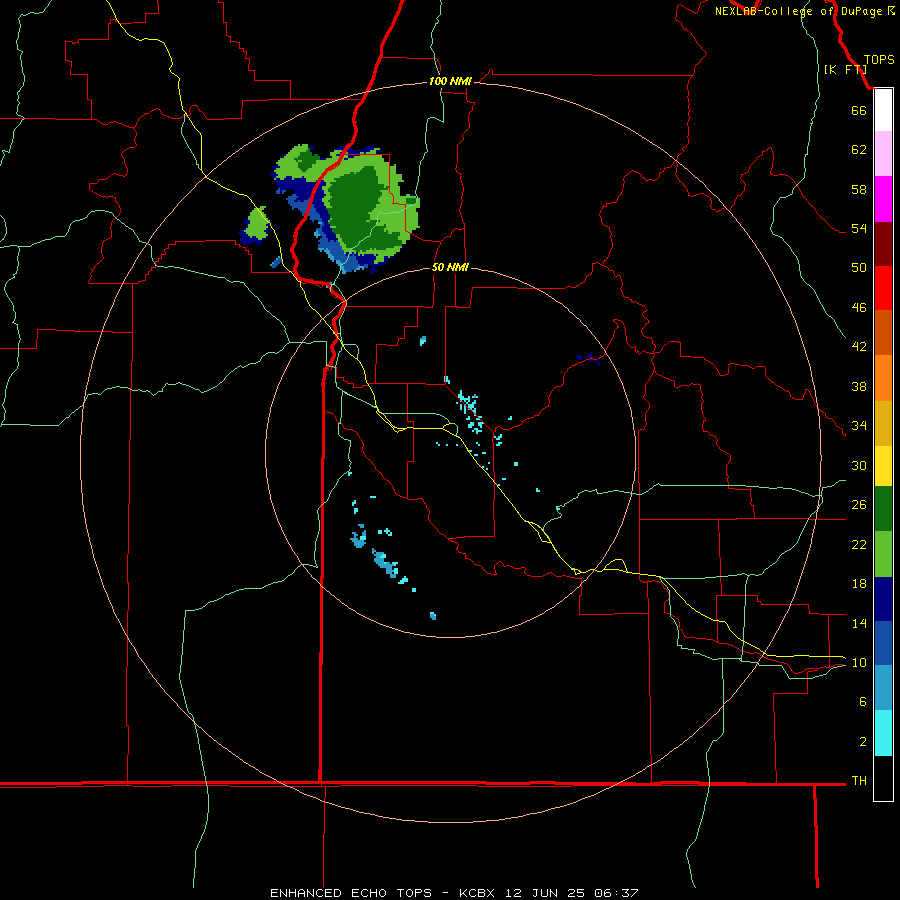The image size is (900, 900).
Task: Click the 50 NMI range ring label
Action: pos(450,267)
